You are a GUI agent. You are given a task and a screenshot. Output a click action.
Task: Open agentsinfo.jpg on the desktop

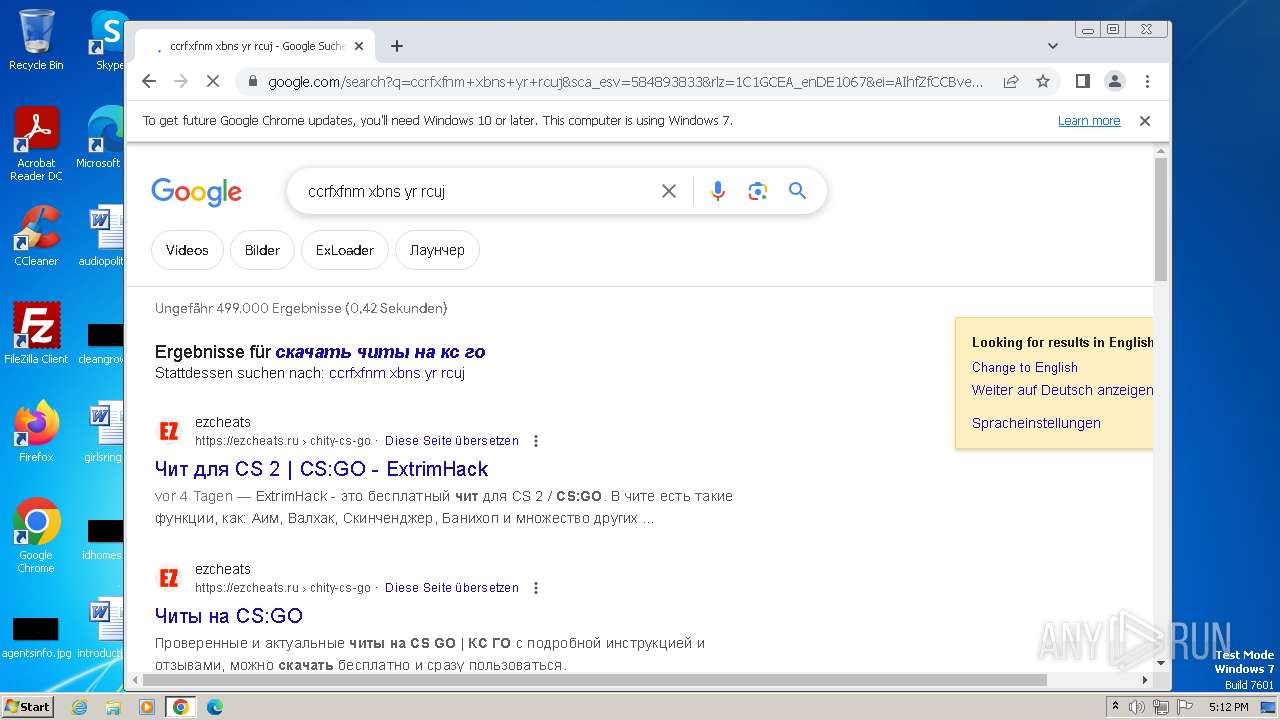36,638
